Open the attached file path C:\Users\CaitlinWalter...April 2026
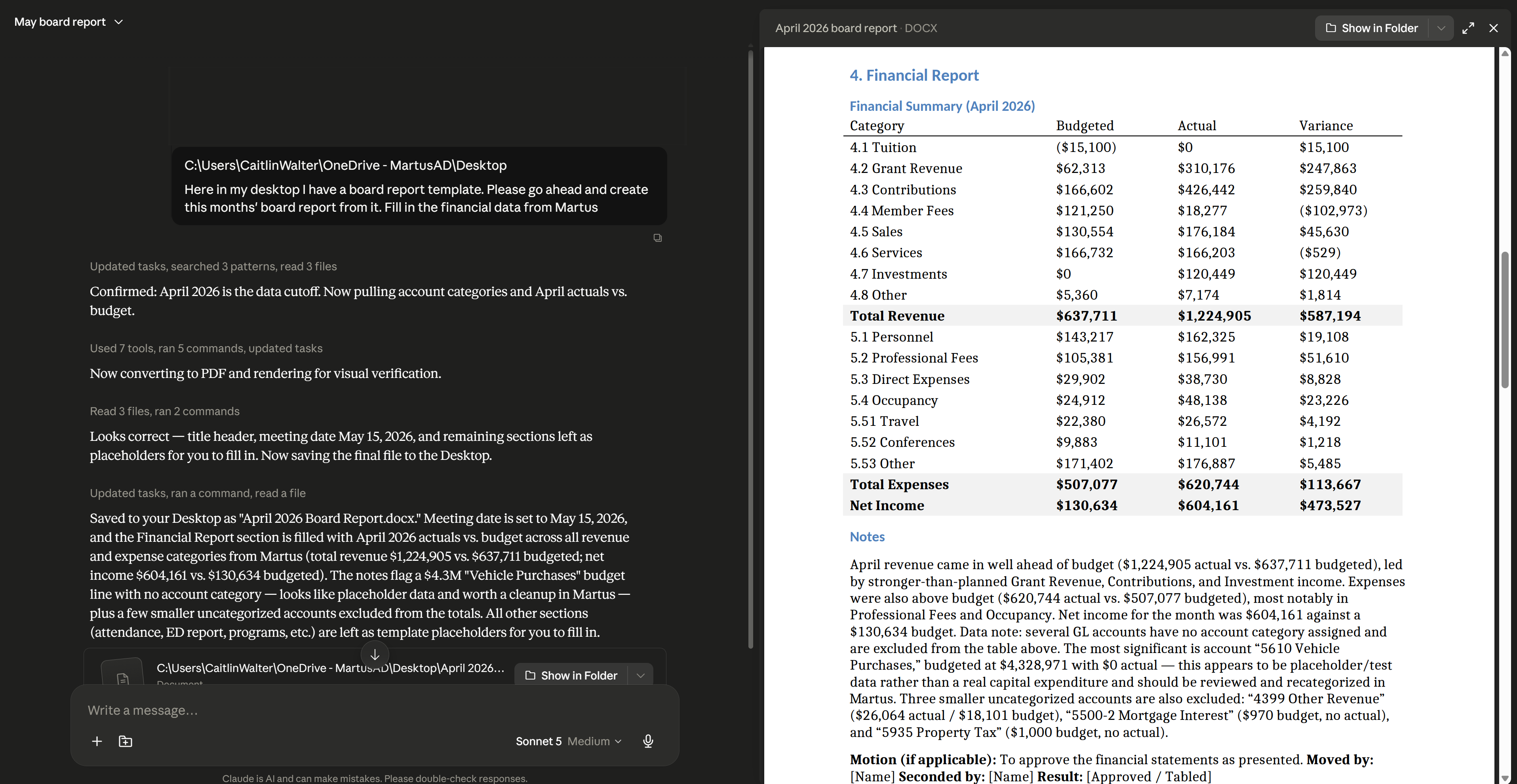The image size is (1517, 784). 330,668
